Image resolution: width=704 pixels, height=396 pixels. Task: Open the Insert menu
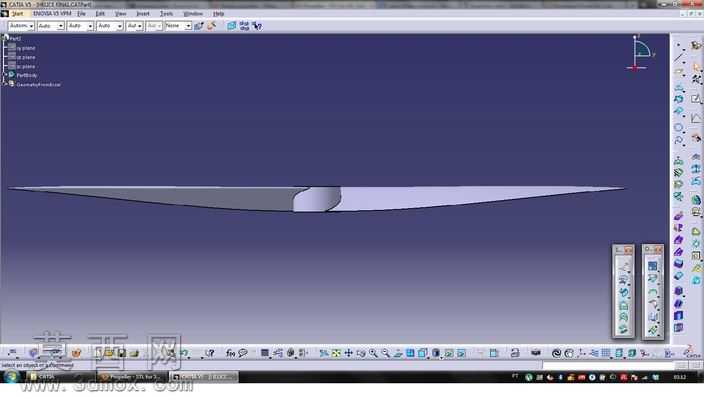(143, 13)
